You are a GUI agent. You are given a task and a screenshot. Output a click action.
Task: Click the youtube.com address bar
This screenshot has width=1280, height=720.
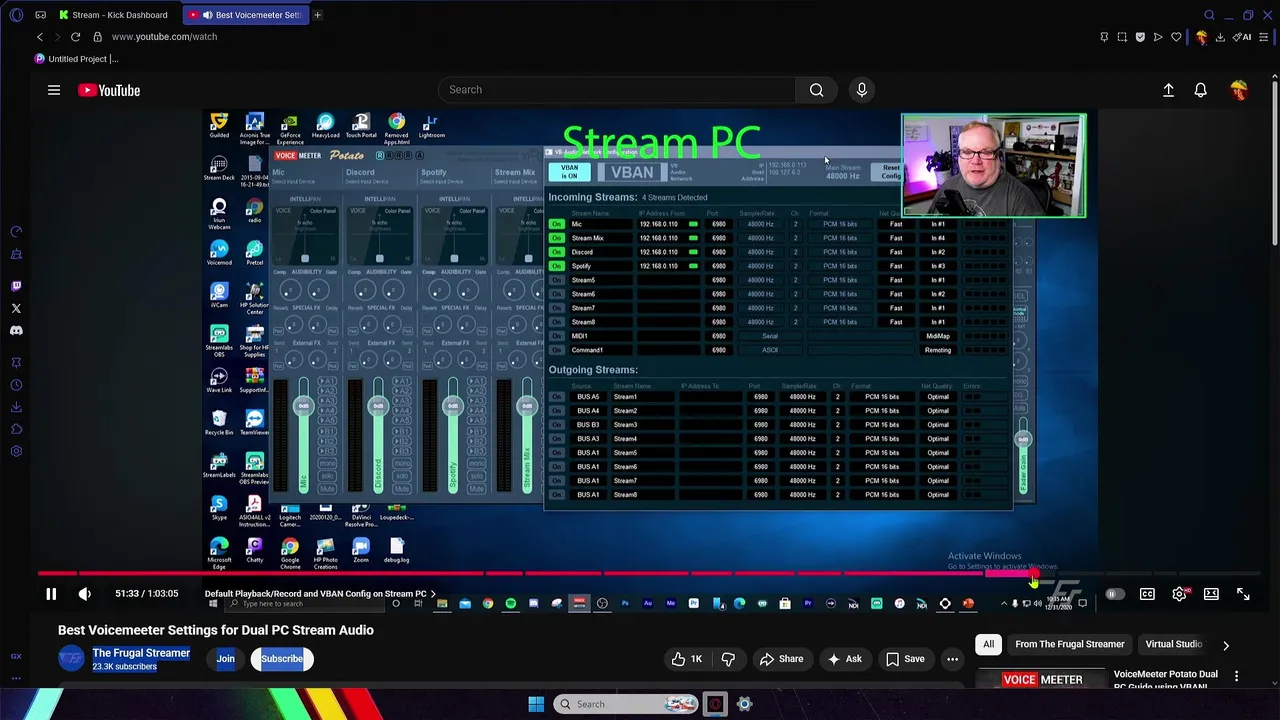click(x=165, y=37)
